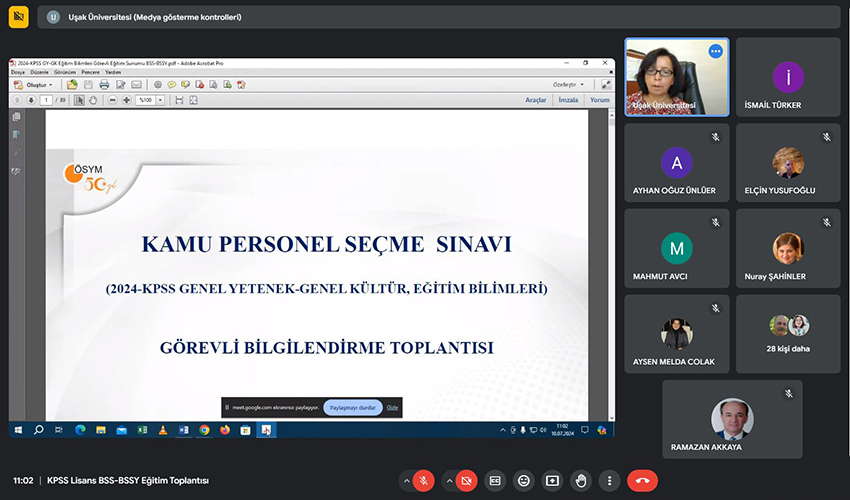850x500 pixels.
Task: Click the present screen icon
Action: pyautogui.click(x=552, y=481)
